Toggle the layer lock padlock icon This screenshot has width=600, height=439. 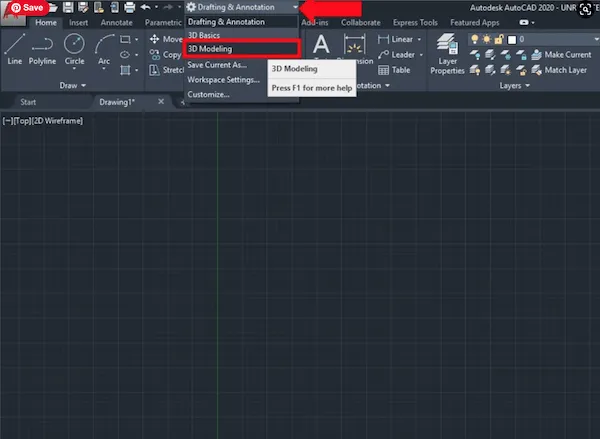tap(501, 38)
